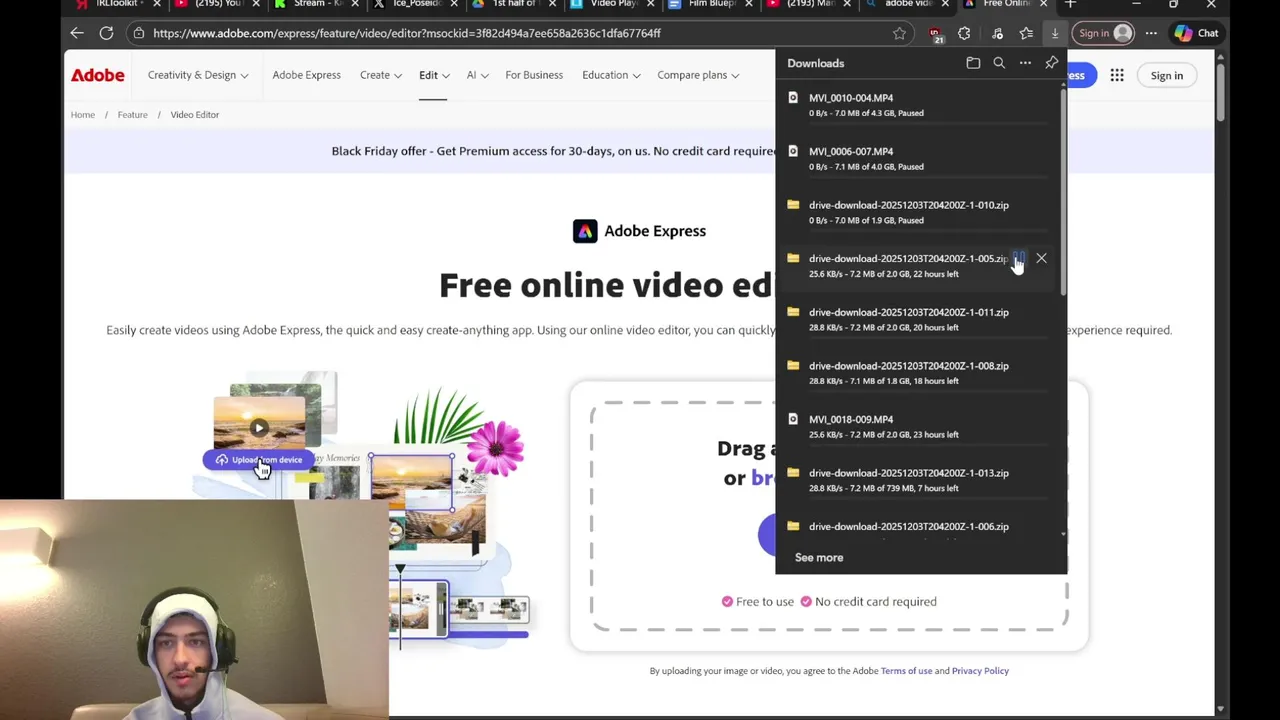Viewport: 1280px width, 720px height.
Task: Bookmark this page with the star icon
Action: 899,33
